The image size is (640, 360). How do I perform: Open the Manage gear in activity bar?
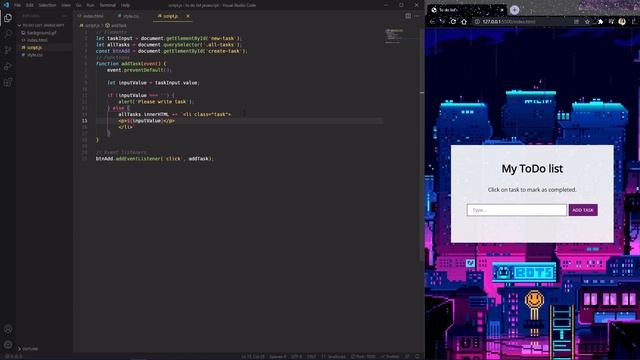click(8, 345)
